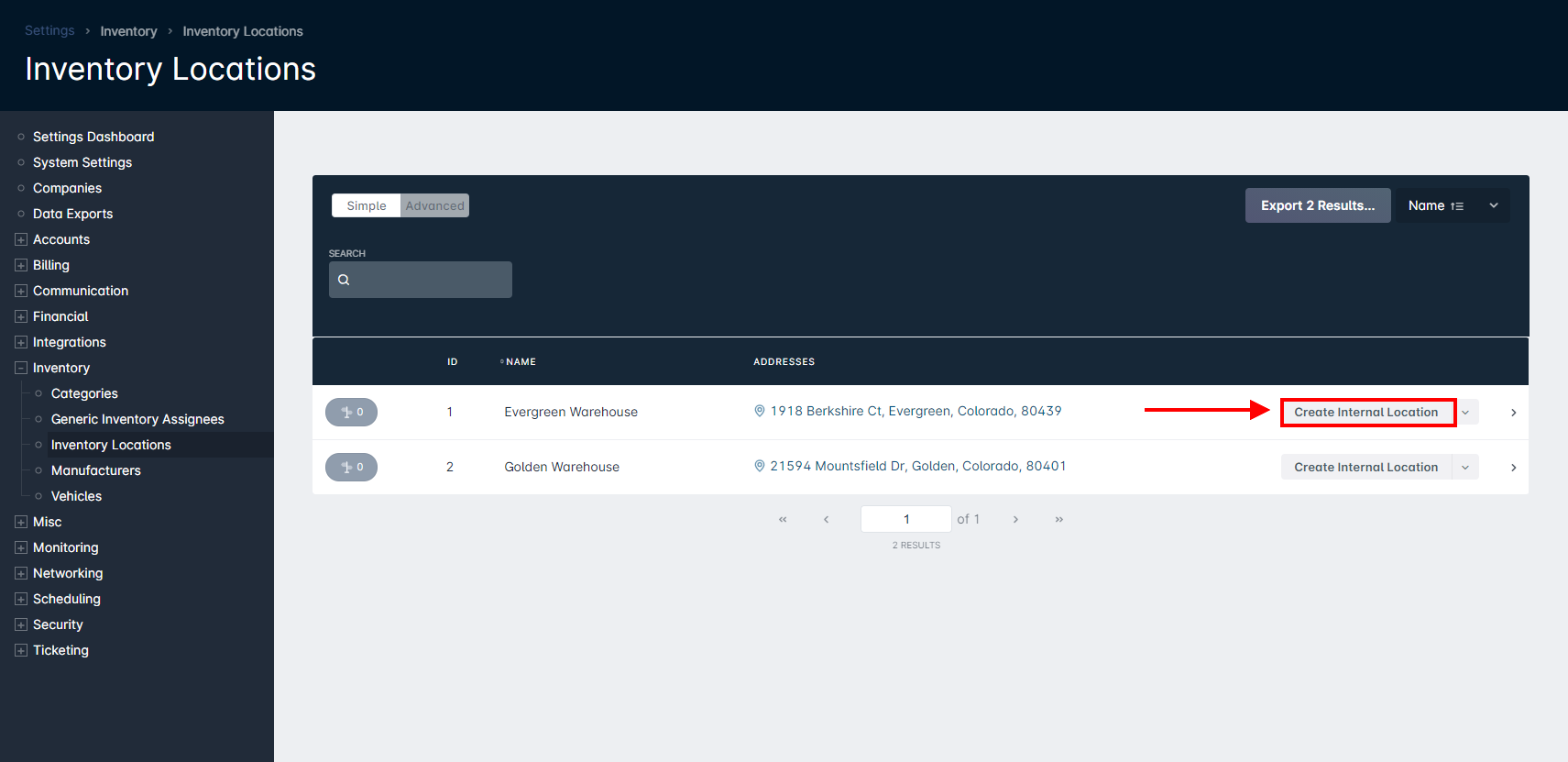This screenshot has height=762, width=1568.
Task: Expand the Scheduling section in sidebar
Action: click(x=21, y=599)
